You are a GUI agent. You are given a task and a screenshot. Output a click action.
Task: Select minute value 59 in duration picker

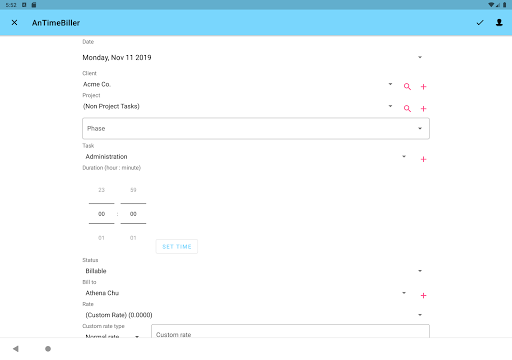coord(133,190)
